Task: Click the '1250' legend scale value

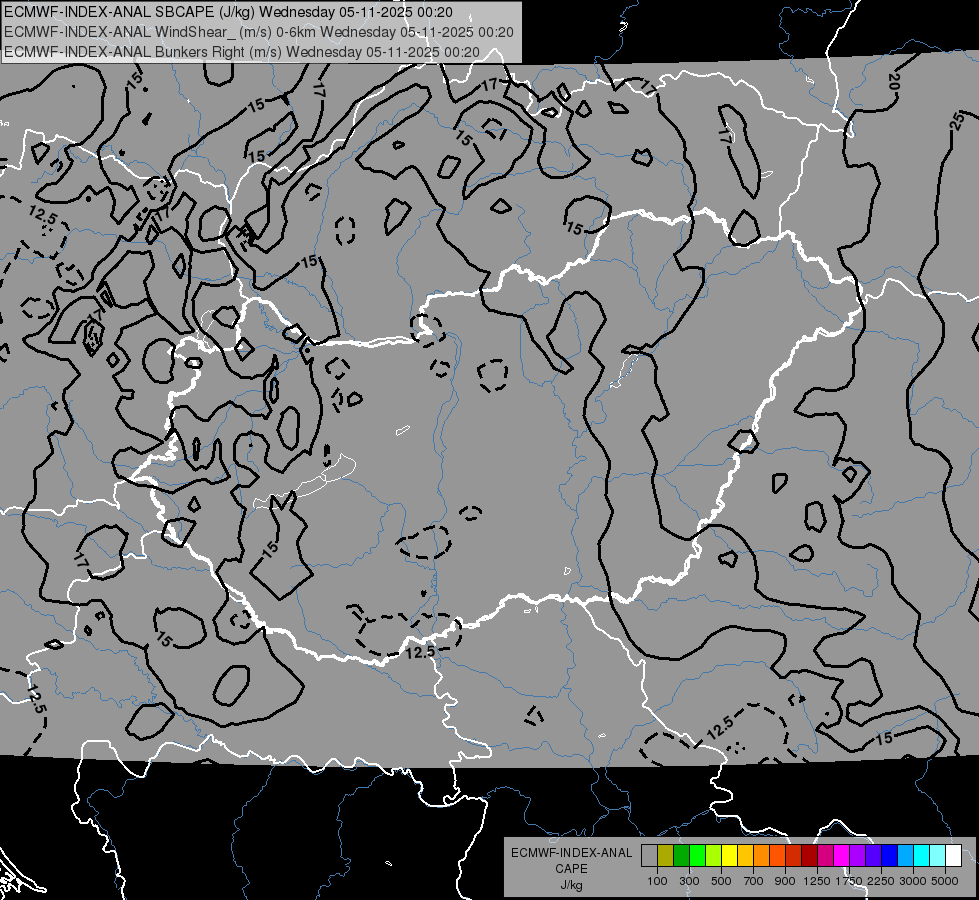Action: [x=817, y=881]
